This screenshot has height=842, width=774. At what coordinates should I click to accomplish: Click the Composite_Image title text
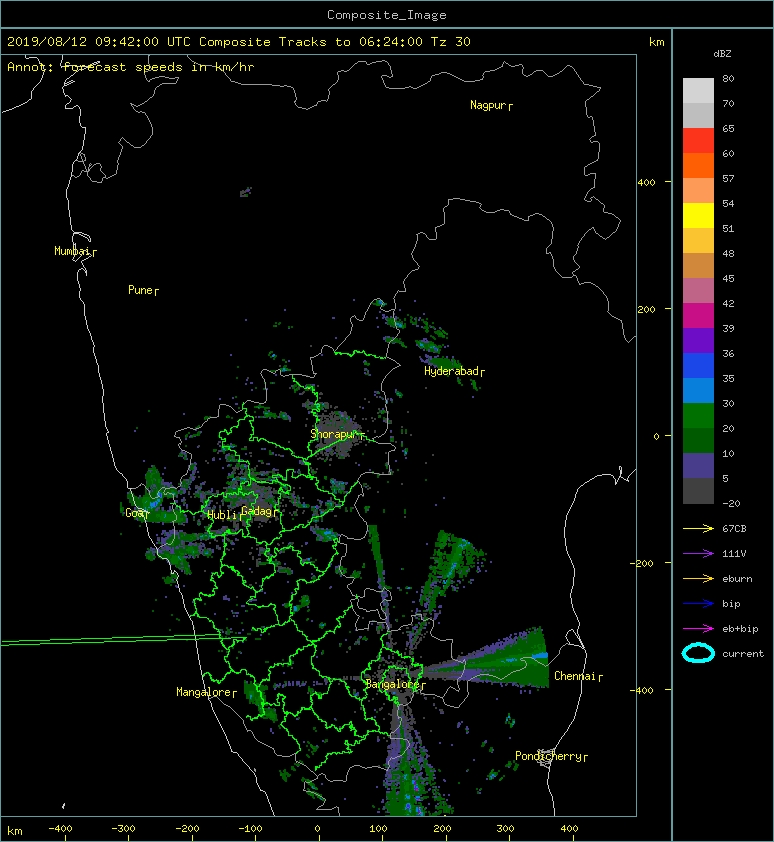(x=387, y=15)
